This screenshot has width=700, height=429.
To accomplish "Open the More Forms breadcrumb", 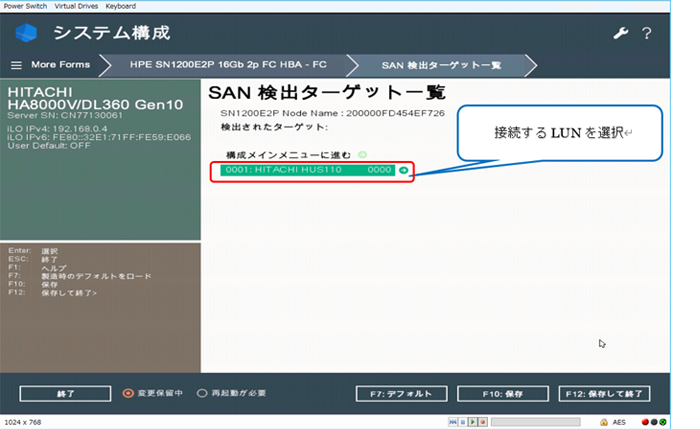I will click(60, 65).
